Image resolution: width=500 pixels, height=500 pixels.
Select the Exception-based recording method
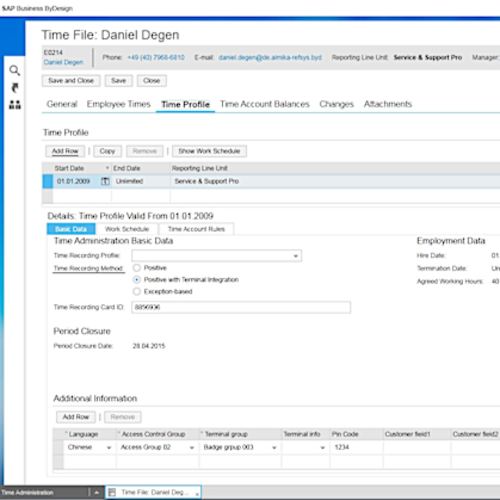click(x=137, y=291)
